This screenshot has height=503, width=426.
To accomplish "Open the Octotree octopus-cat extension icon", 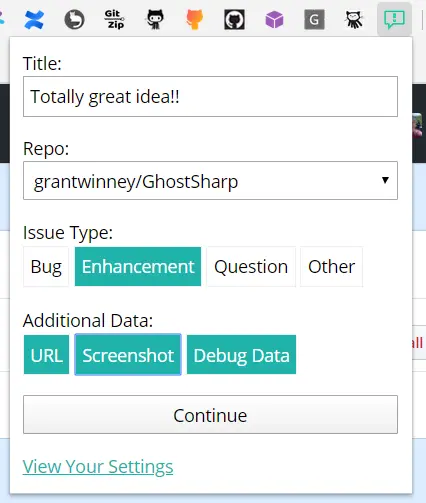I will (354, 20).
